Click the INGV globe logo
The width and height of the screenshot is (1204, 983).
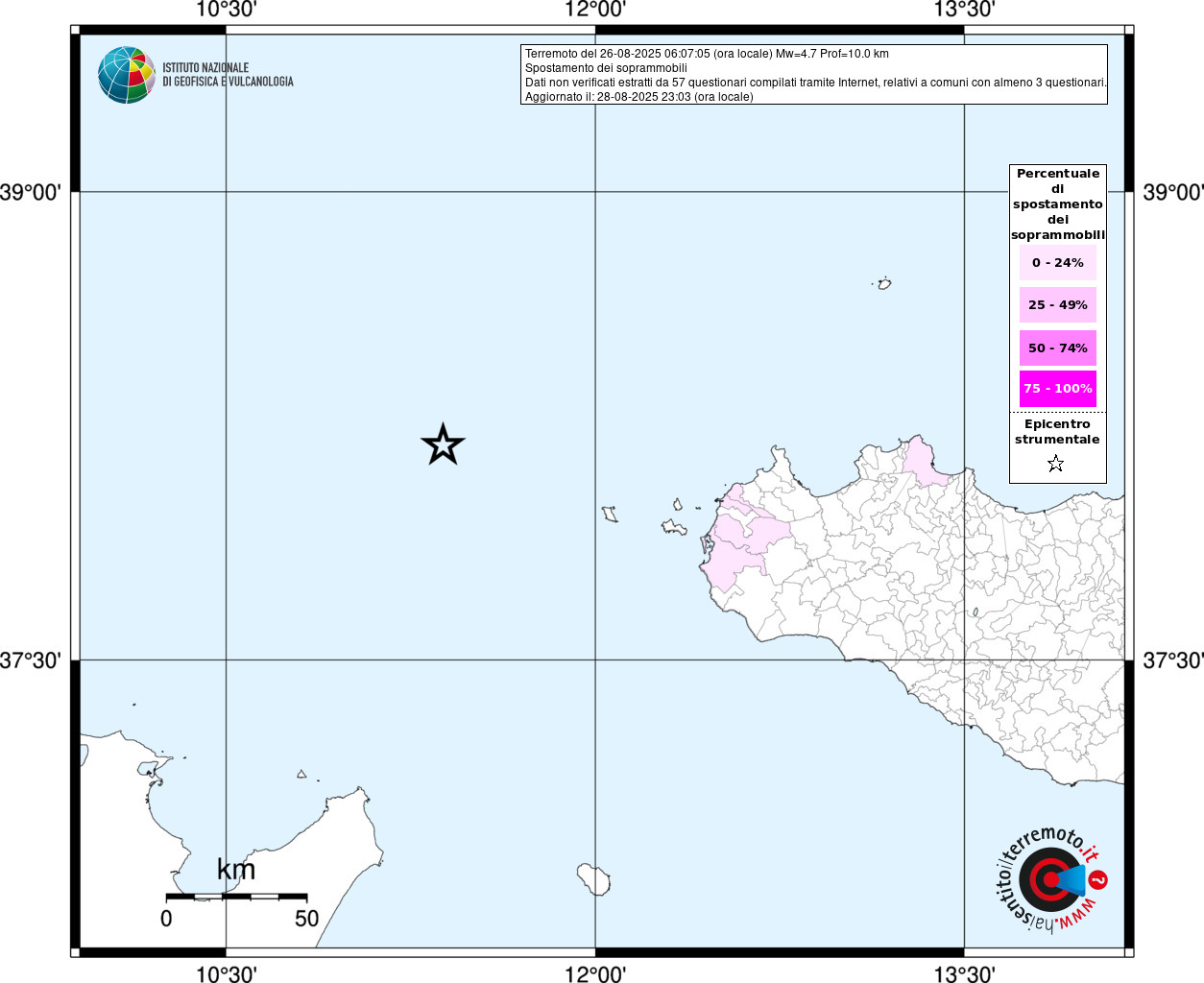[127, 75]
